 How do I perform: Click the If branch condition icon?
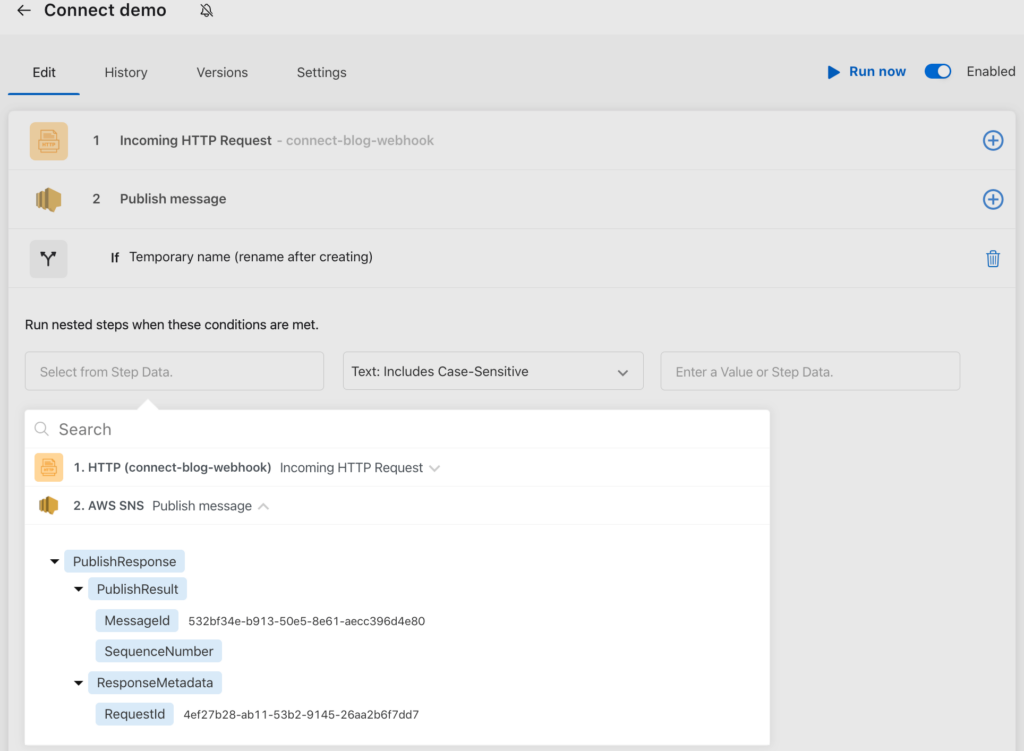click(x=48, y=258)
